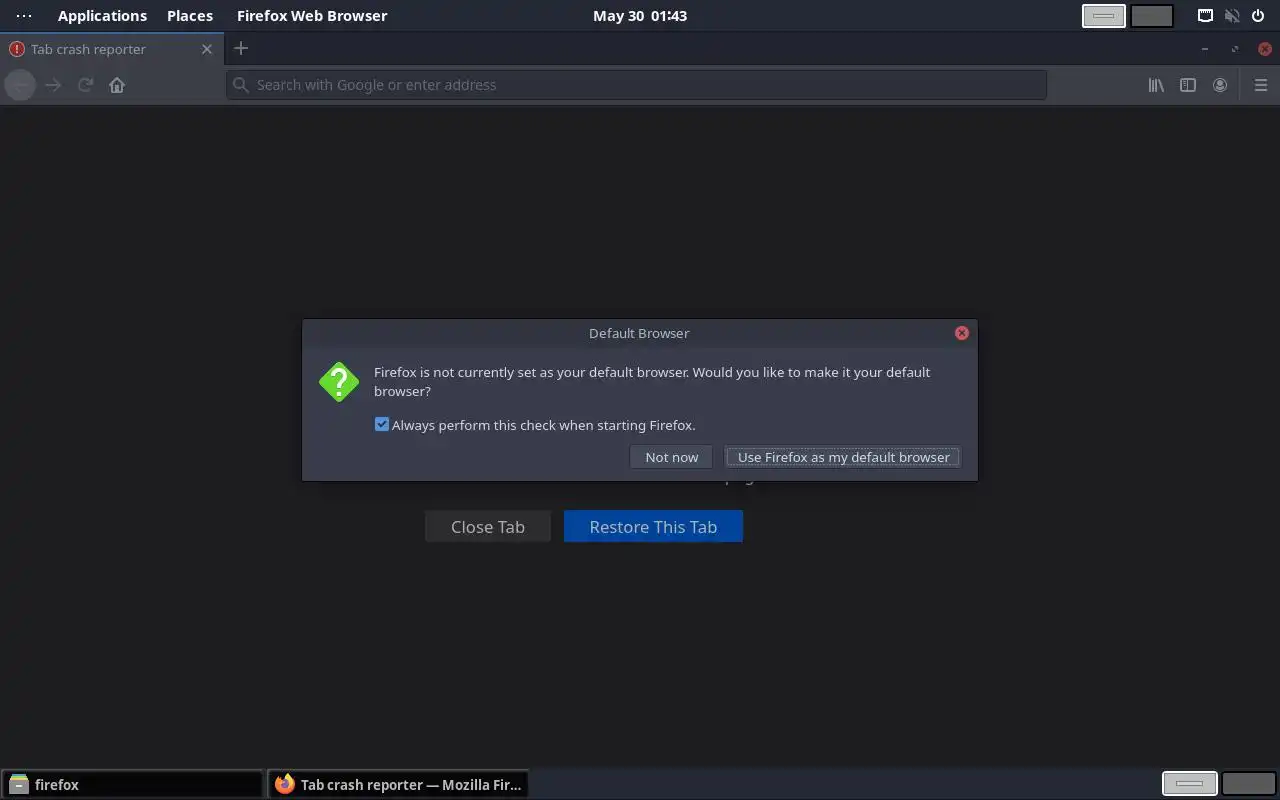Go to the Firefox home page
The image size is (1280, 800).
pos(117,85)
